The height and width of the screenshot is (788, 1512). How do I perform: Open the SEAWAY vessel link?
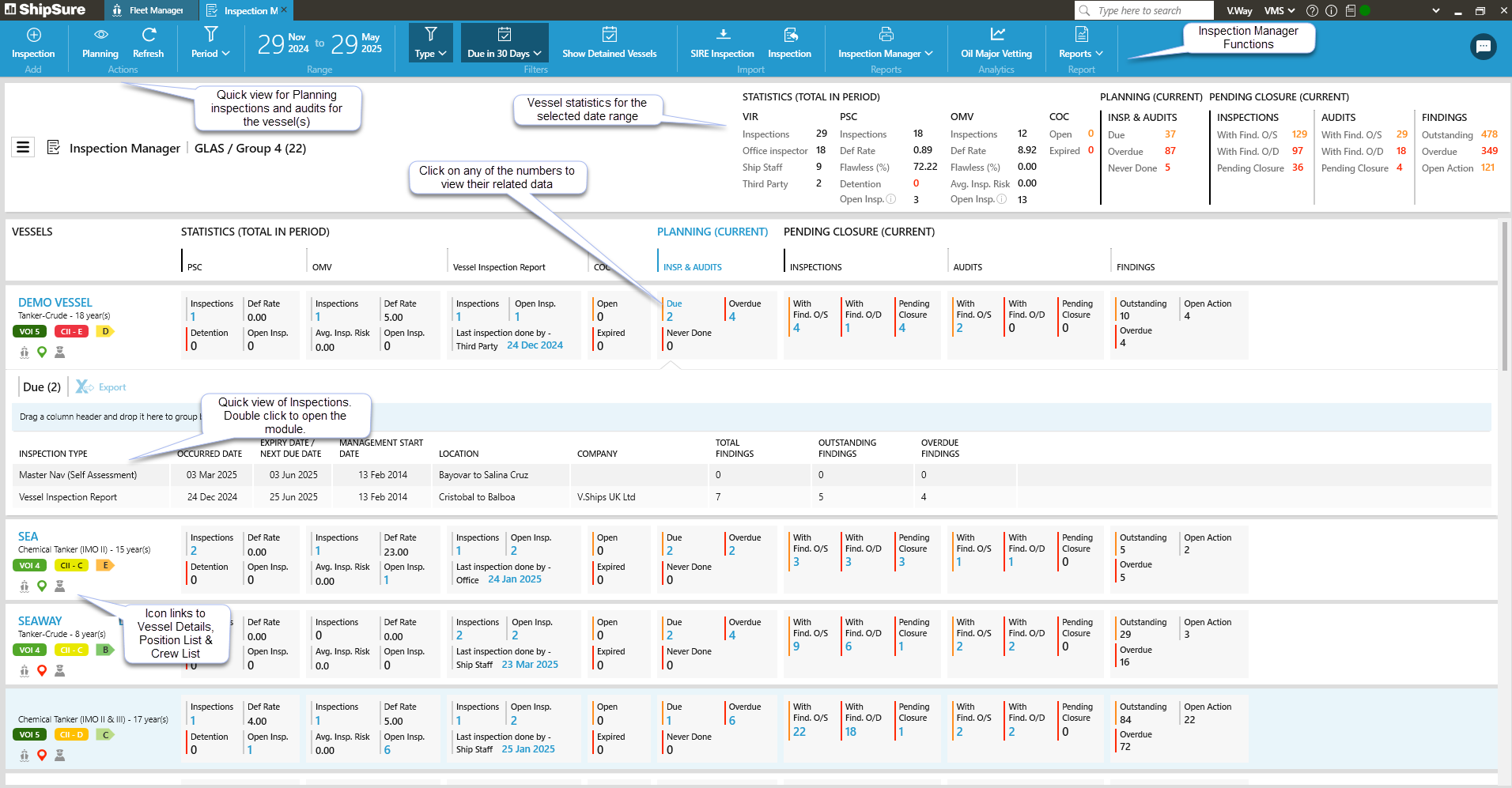click(x=40, y=620)
